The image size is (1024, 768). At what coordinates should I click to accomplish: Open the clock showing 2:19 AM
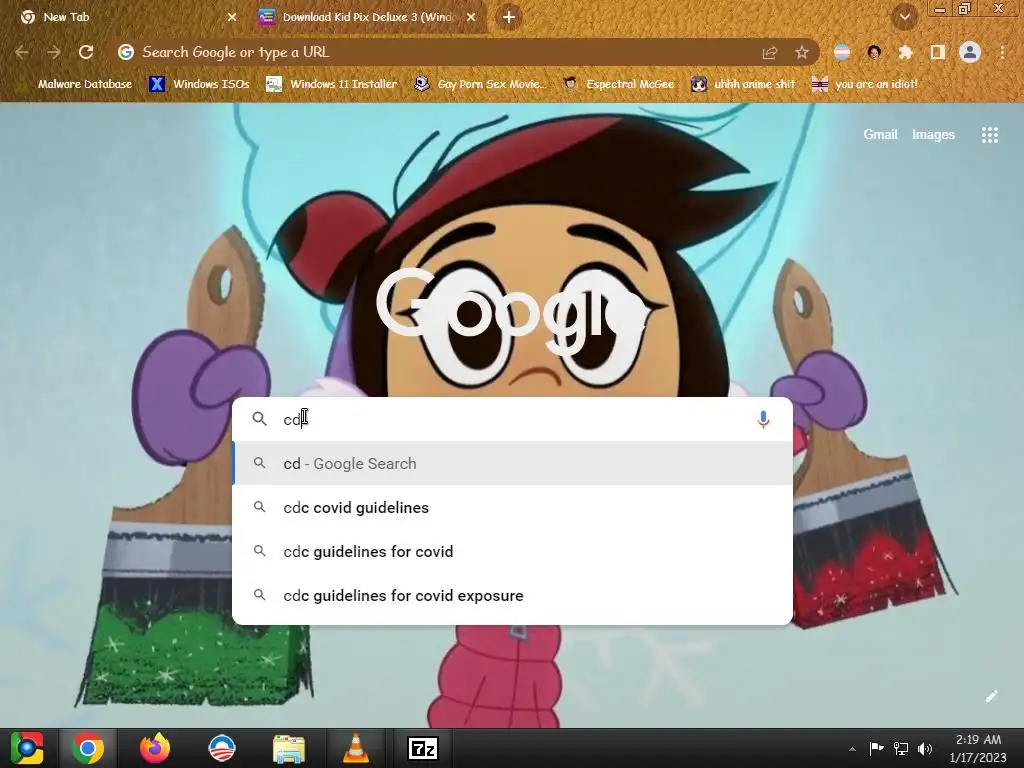978,748
